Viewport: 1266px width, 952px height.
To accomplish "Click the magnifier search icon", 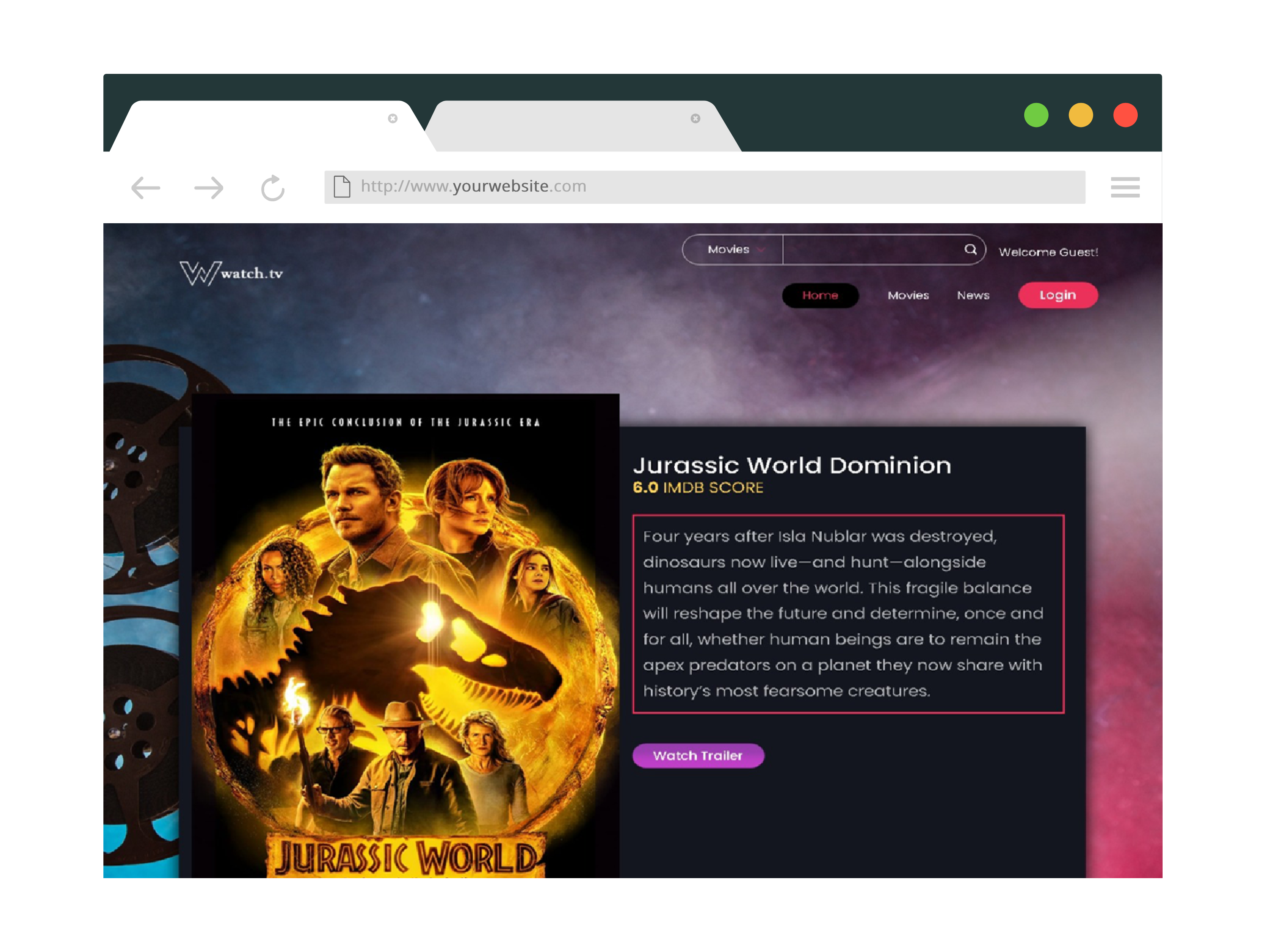I will (970, 249).
